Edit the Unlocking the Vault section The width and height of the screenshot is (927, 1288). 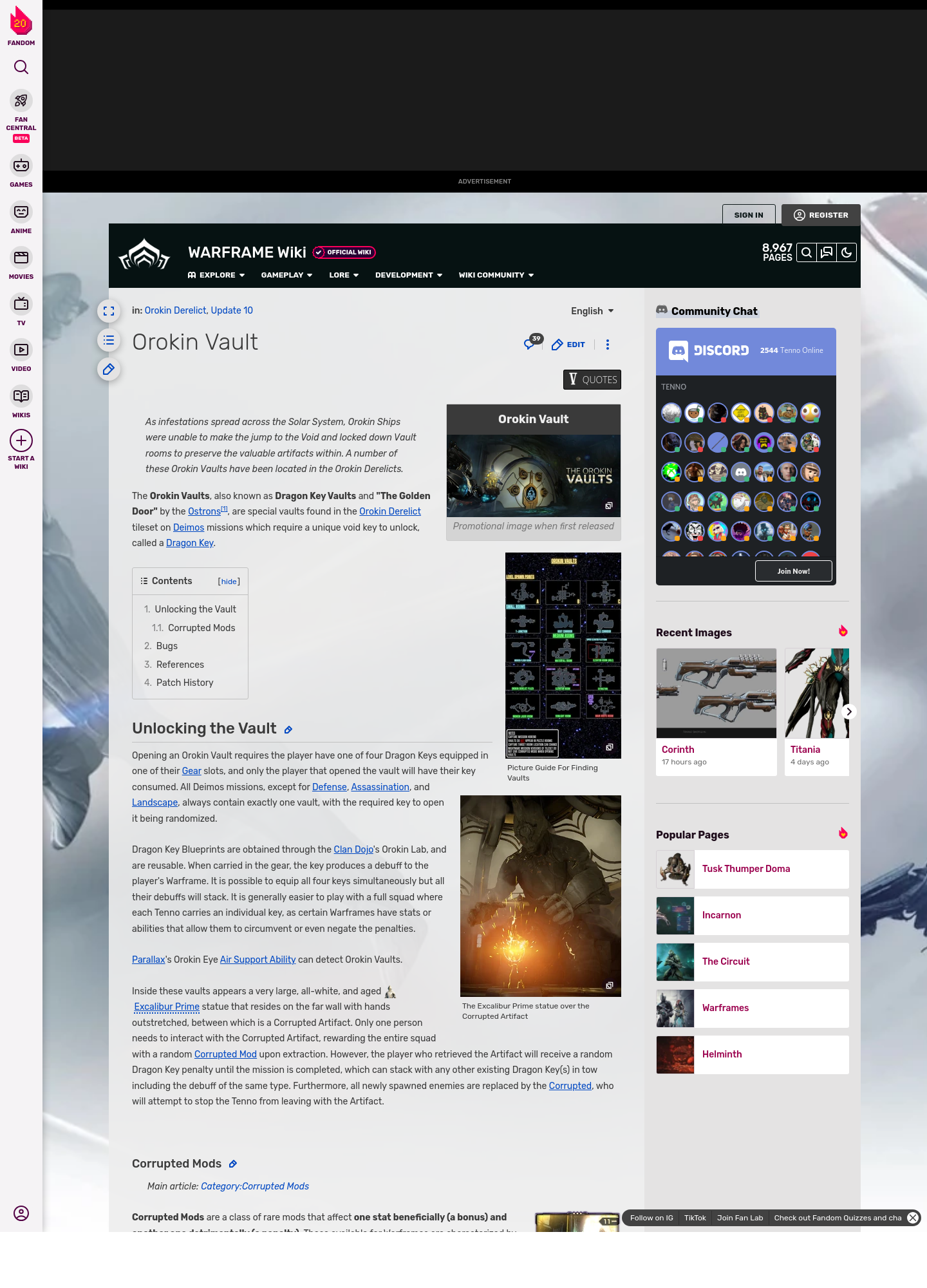click(x=288, y=730)
